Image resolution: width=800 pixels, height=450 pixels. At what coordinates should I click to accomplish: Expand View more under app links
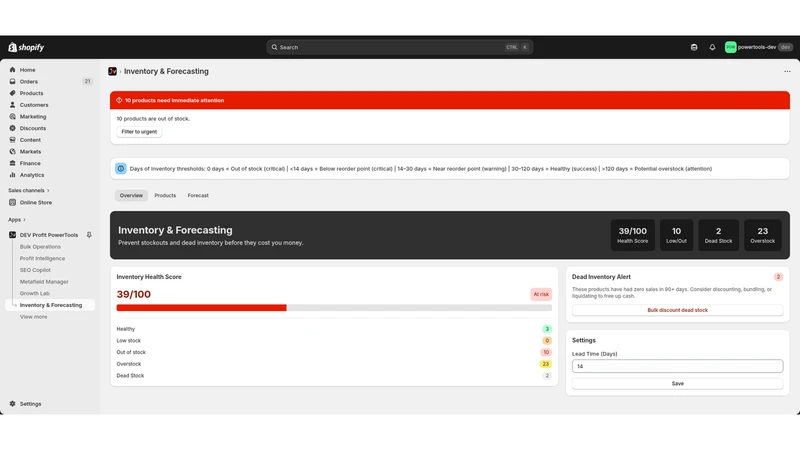(x=34, y=317)
